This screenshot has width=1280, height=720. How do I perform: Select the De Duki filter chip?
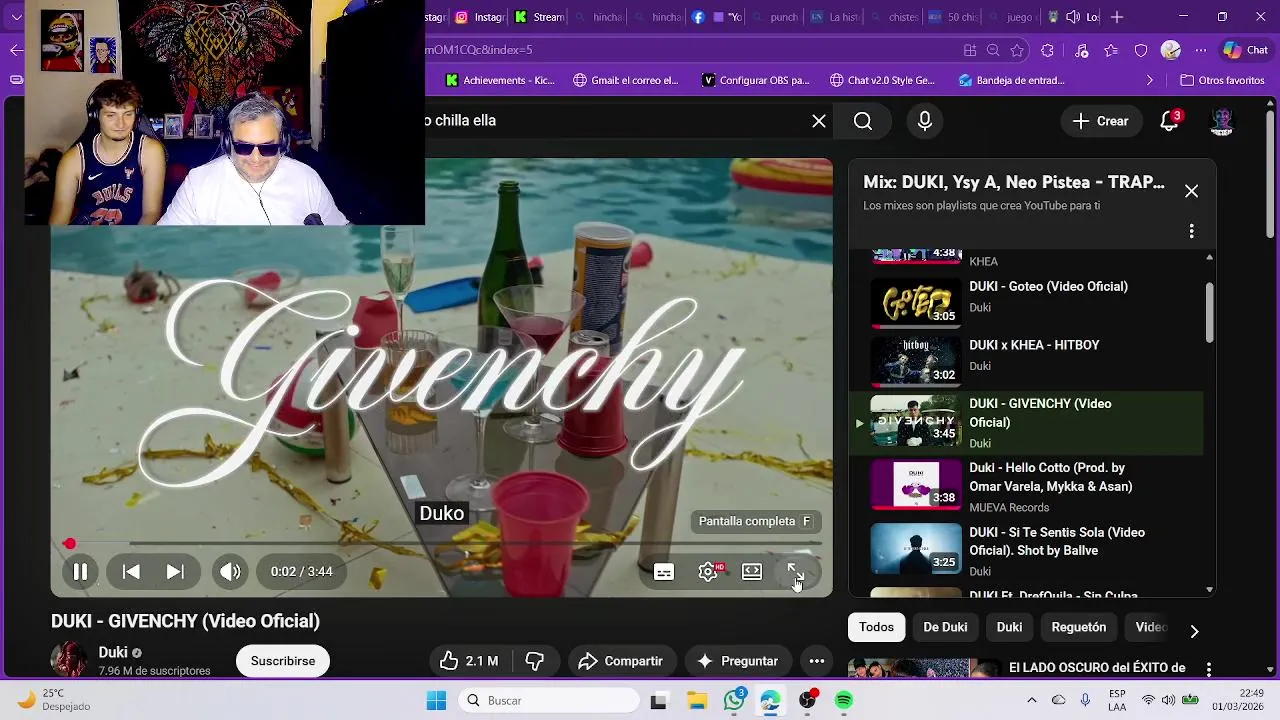click(x=945, y=627)
